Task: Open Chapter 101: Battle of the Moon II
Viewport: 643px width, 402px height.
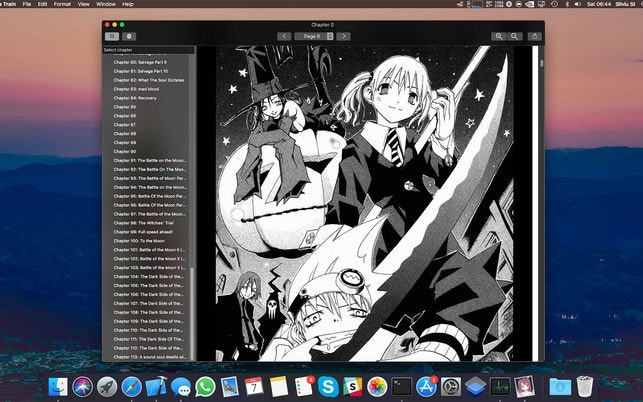Action: pyautogui.click(x=149, y=250)
